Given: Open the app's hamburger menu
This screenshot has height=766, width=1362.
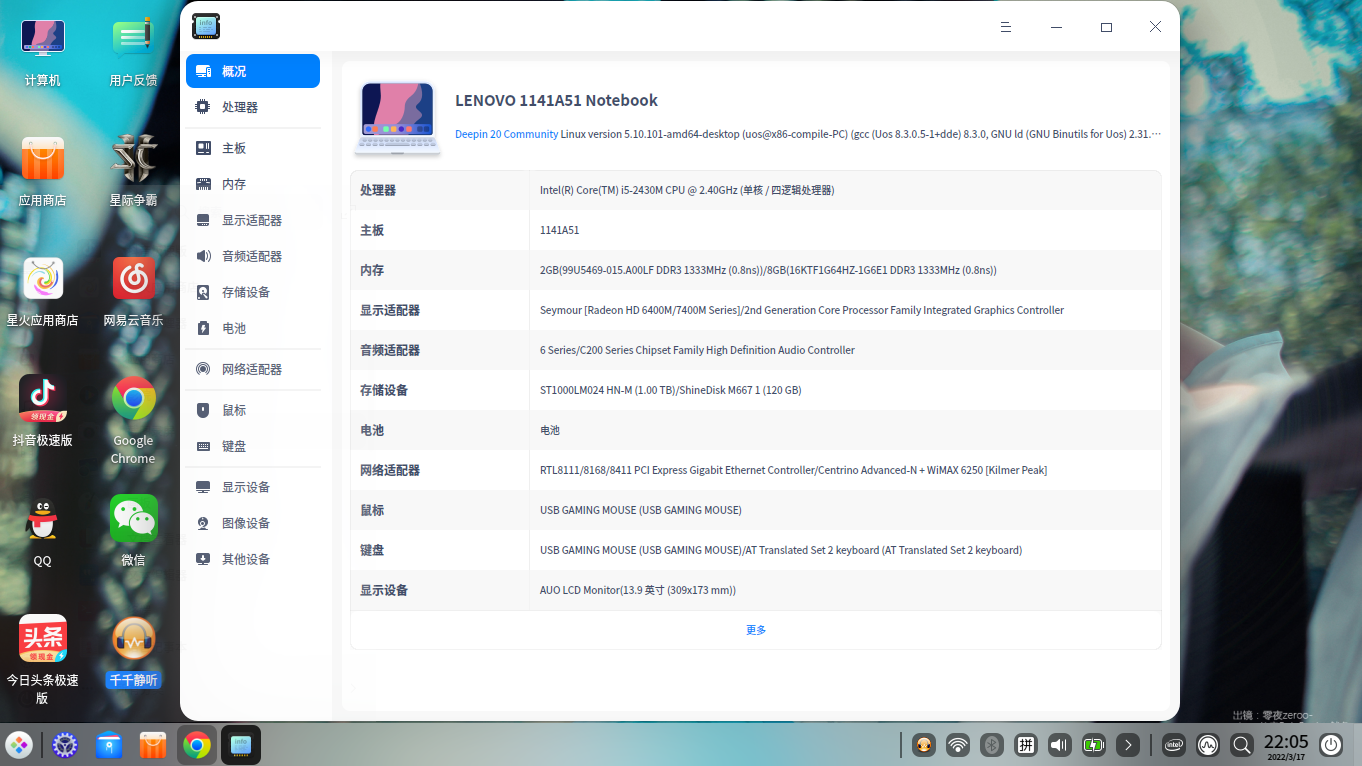Looking at the screenshot, I should click(x=1006, y=27).
